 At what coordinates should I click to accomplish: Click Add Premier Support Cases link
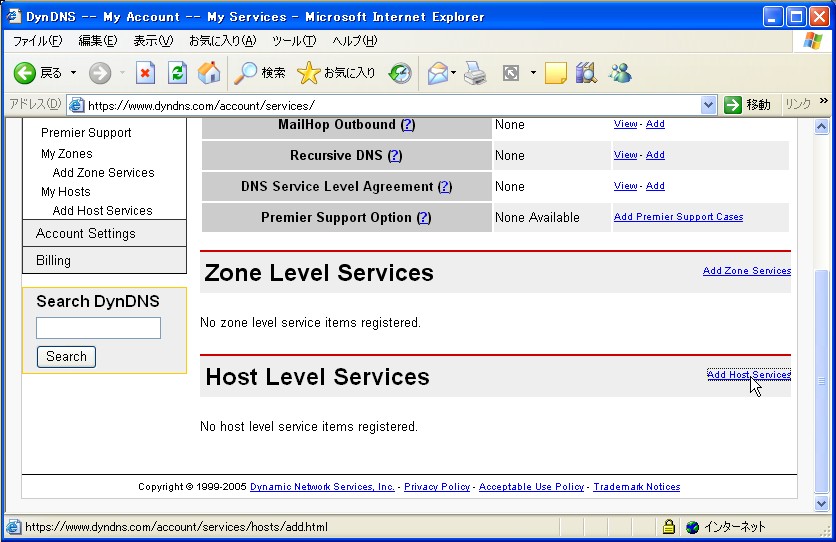click(x=678, y=216)
